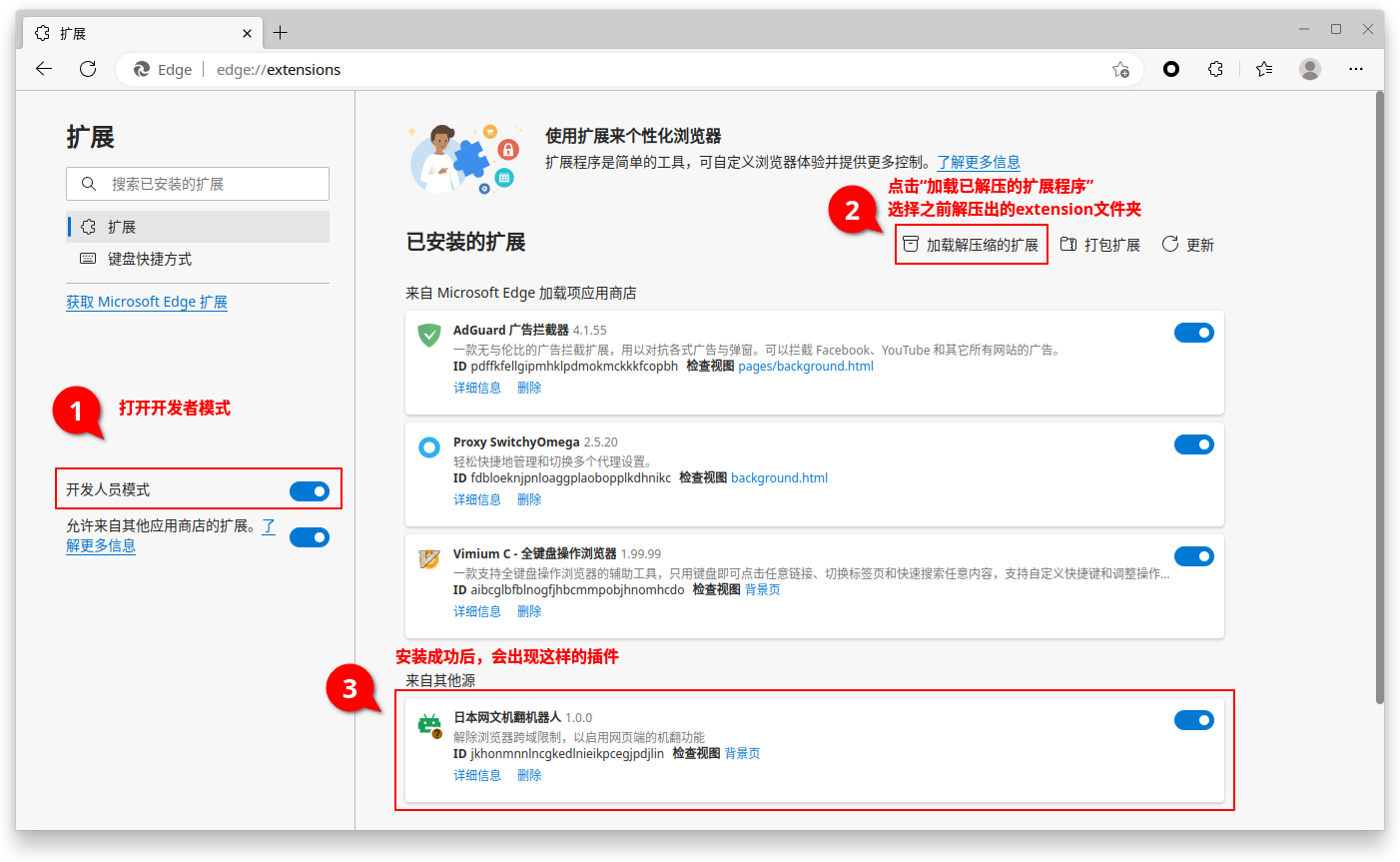Viewport: 1400px width, 862px height.
Task: Open Favorites list icon
Action: tap(1264, 69)
